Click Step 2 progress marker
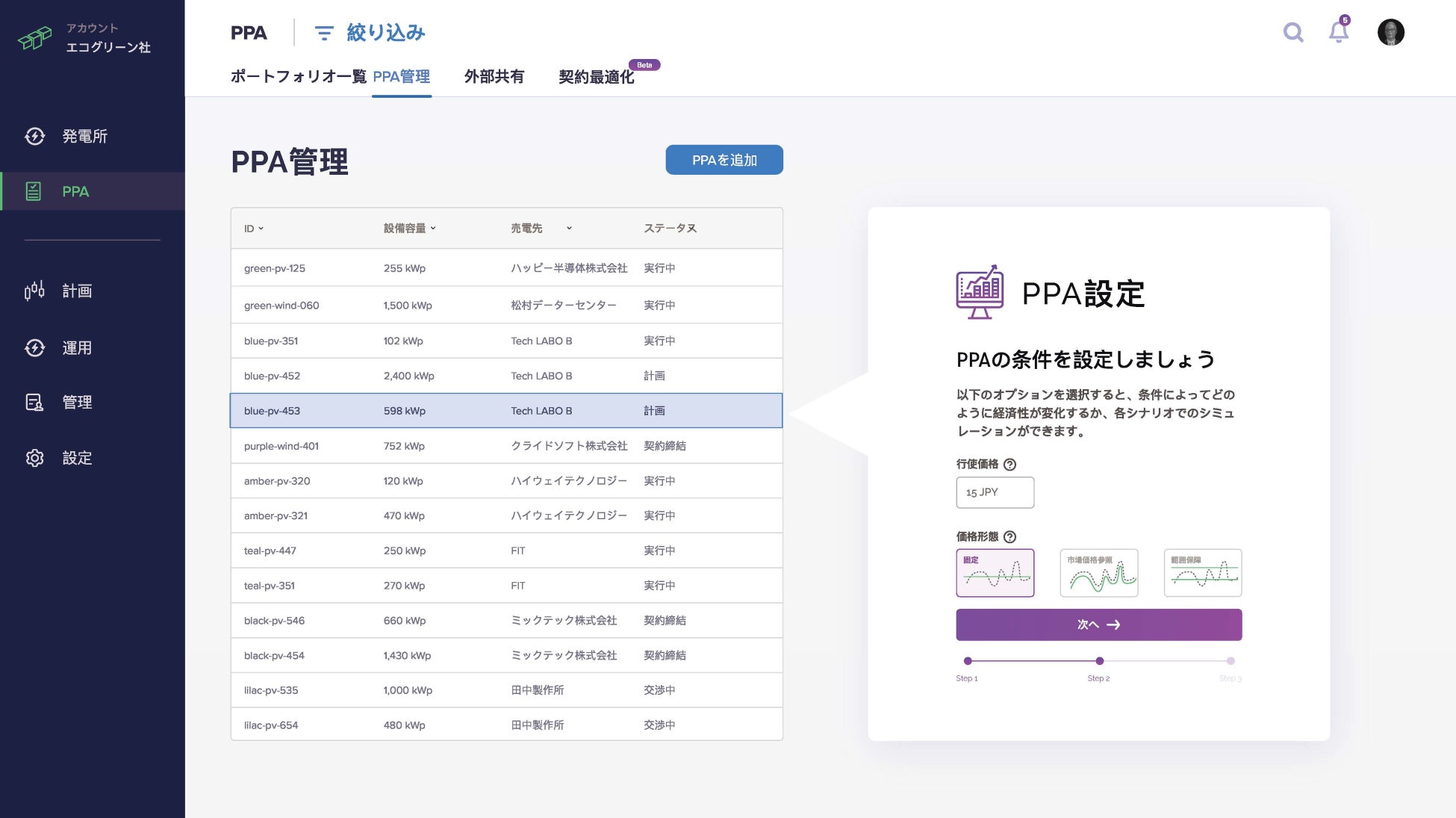Screen dimensions: 1456x818 tap(1099, 661)
